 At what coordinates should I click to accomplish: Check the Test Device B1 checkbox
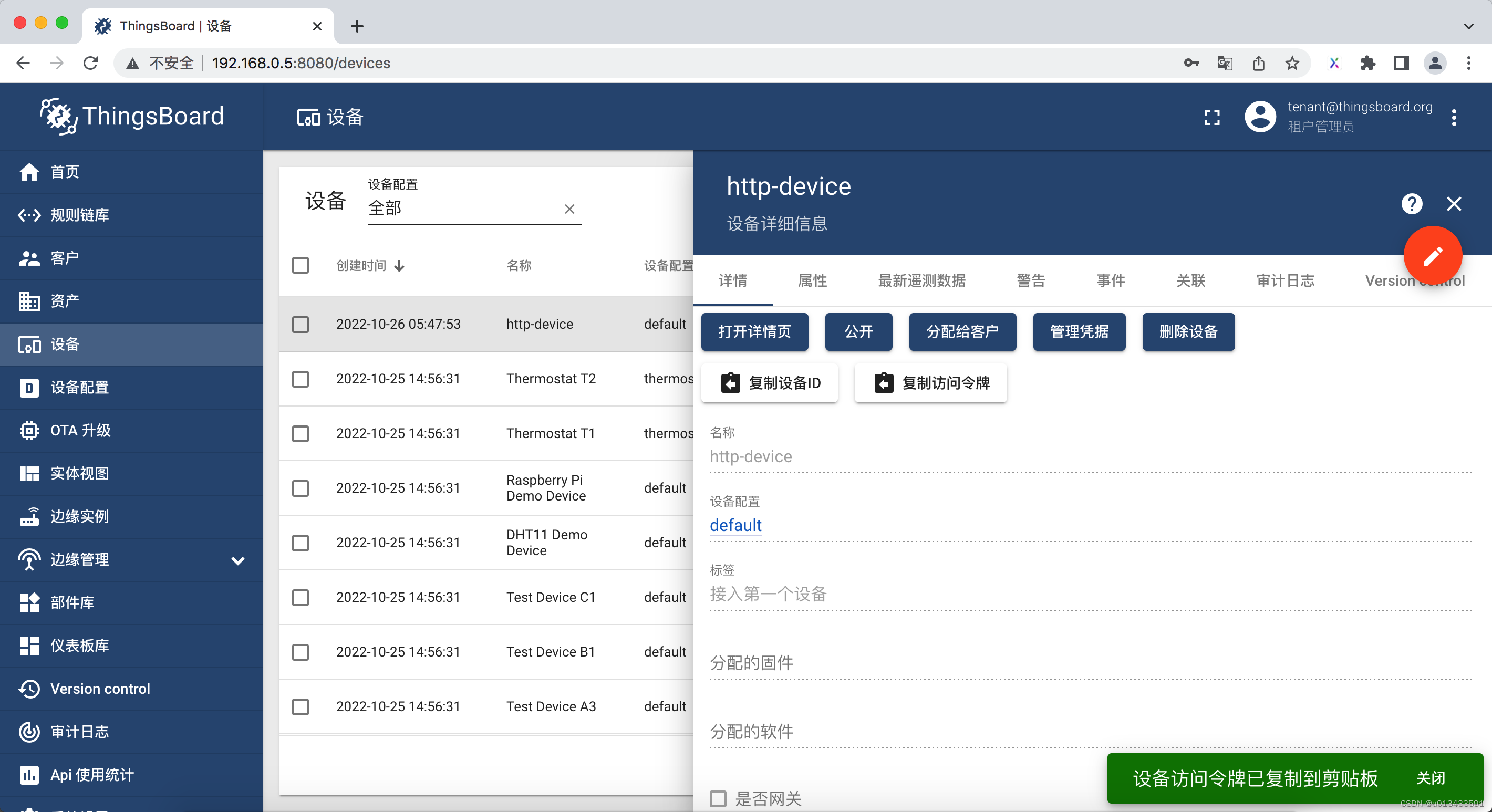pyautogui.click(x=300, y=652)
